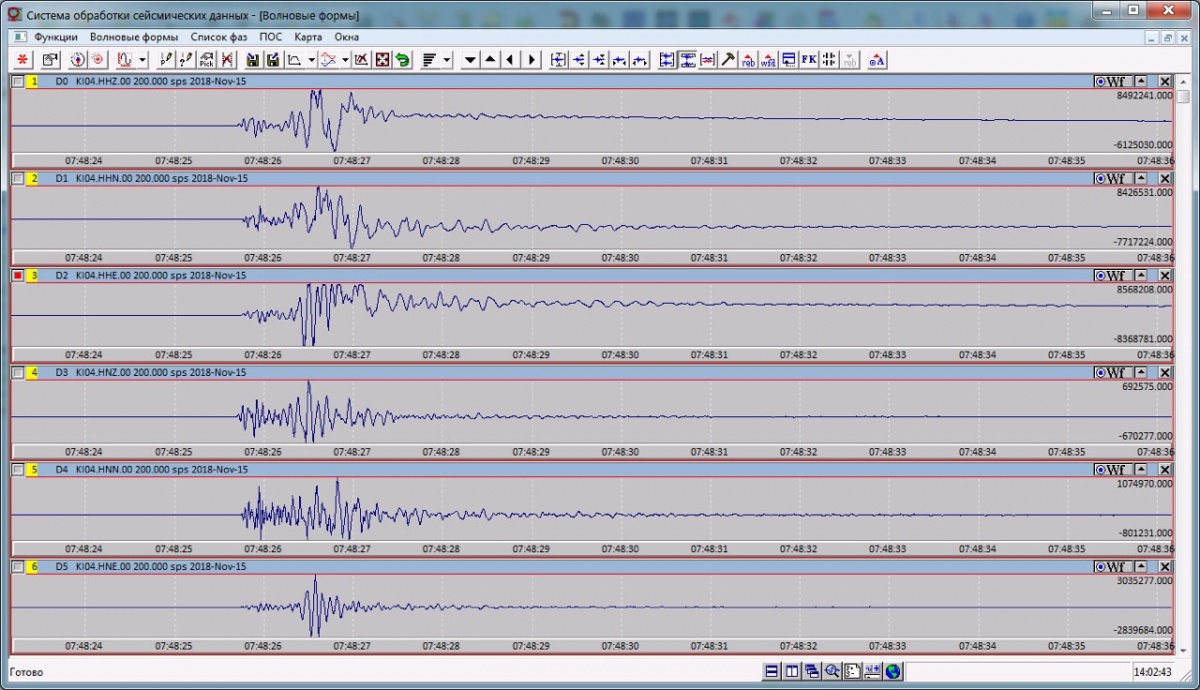The width and height of the screenshot is (1200, 690).
Task: Check the checkbox for trace 1 KI04.HHZ
Action: [x=18, y=82]
